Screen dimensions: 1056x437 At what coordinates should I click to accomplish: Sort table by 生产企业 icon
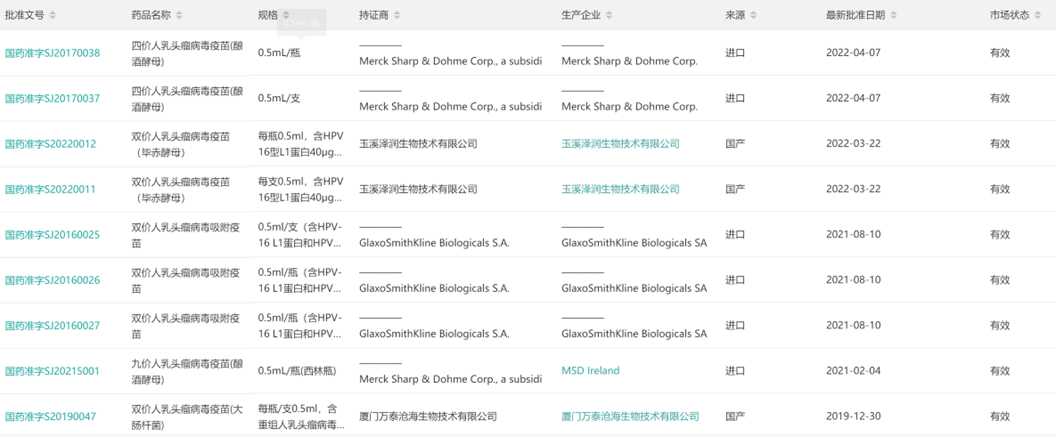tap(613, 16)
